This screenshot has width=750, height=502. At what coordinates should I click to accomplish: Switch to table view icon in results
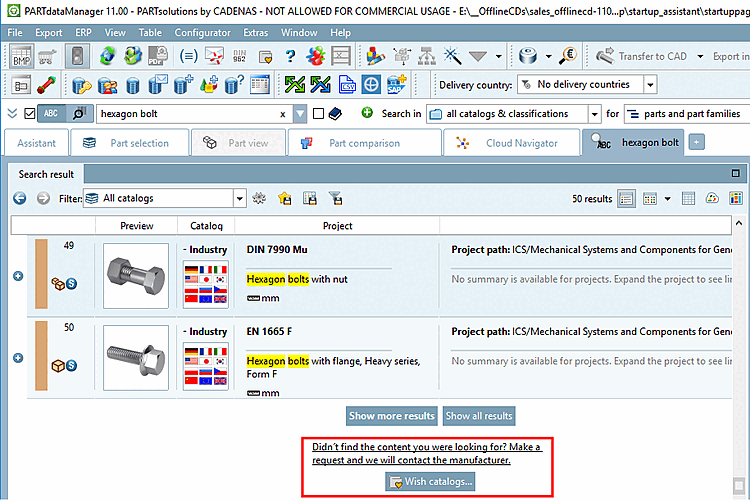[x=688, y=198]
